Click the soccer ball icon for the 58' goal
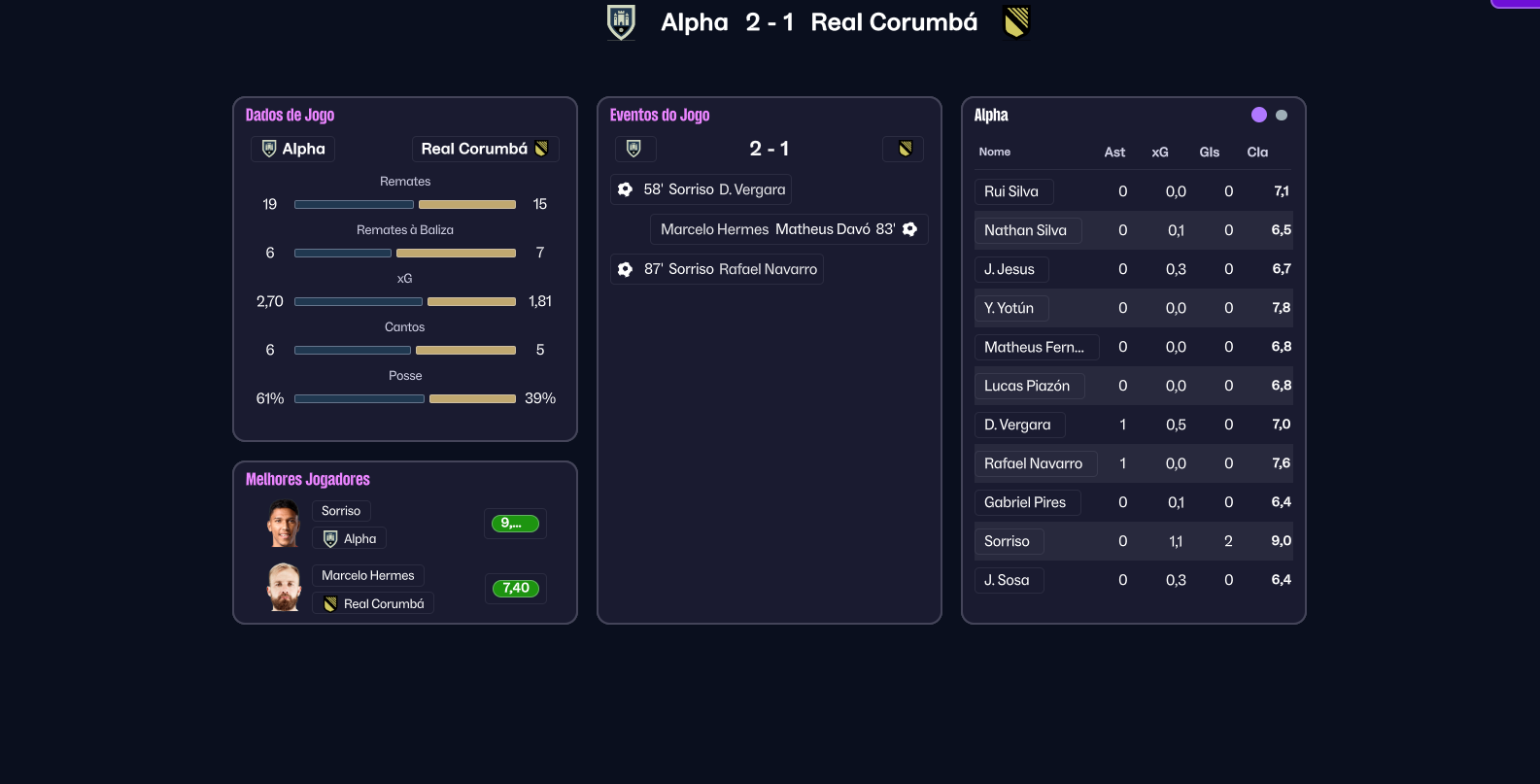The height and width of the screenshot is (784, 1540). pos(626,189)
